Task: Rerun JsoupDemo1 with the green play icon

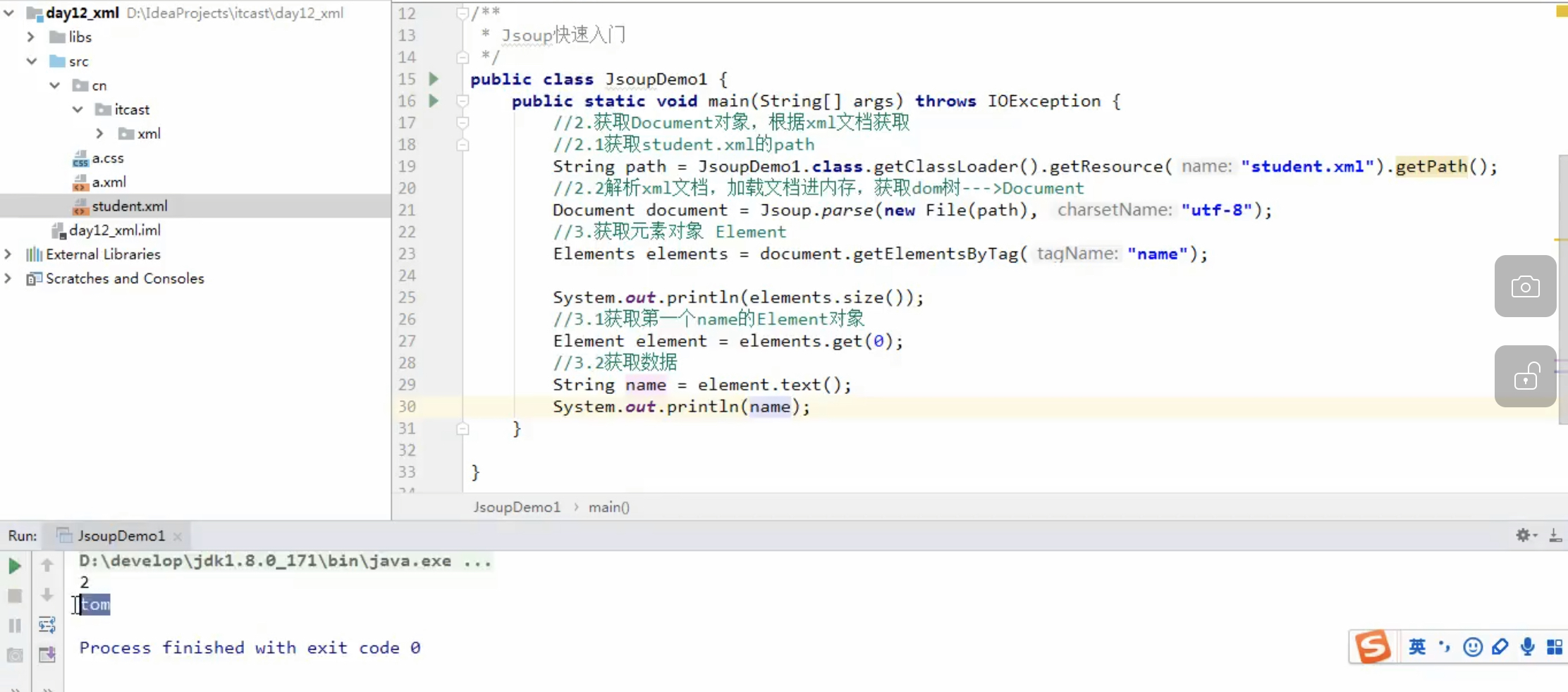Action: [x=14, y=566]
